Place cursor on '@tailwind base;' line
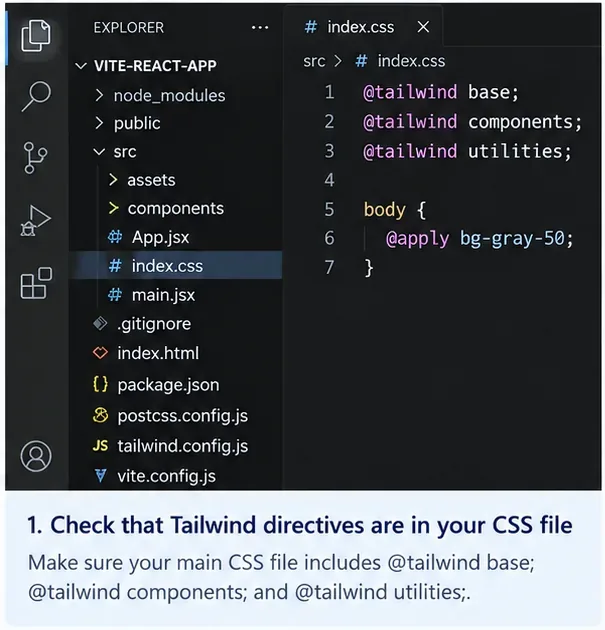Screen dimensions: 605x630 tap(441, 92)
